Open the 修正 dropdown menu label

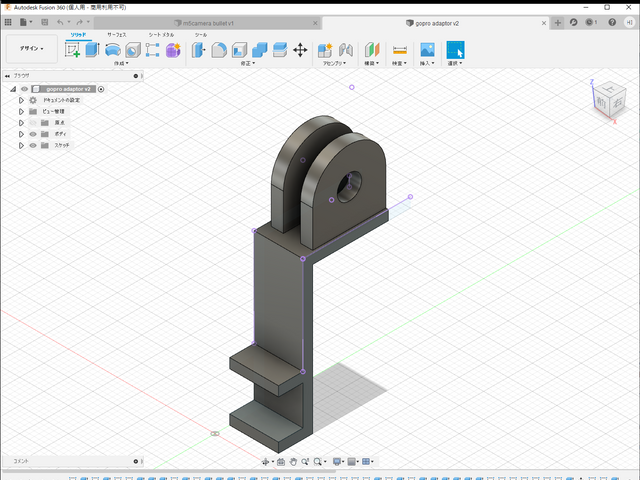point(246,64)
